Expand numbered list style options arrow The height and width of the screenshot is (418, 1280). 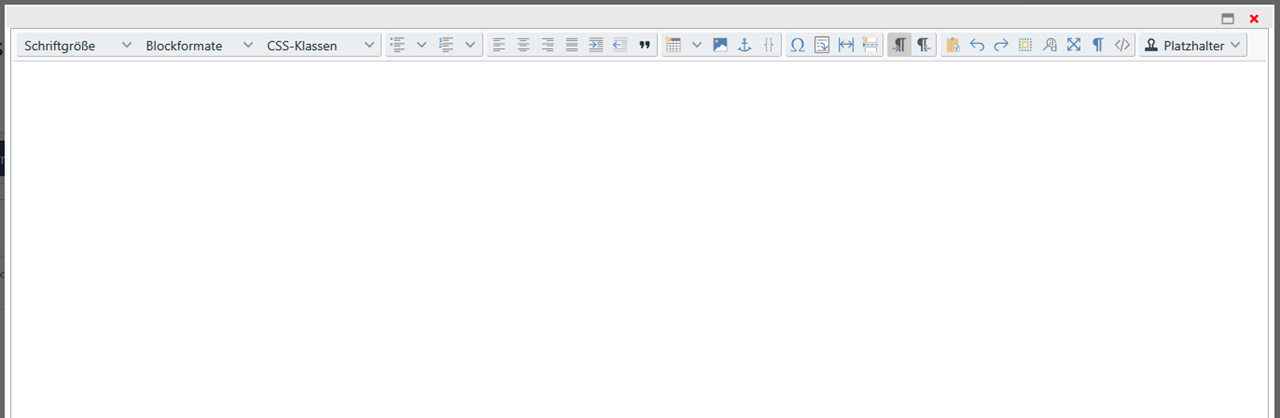(470, 45)
